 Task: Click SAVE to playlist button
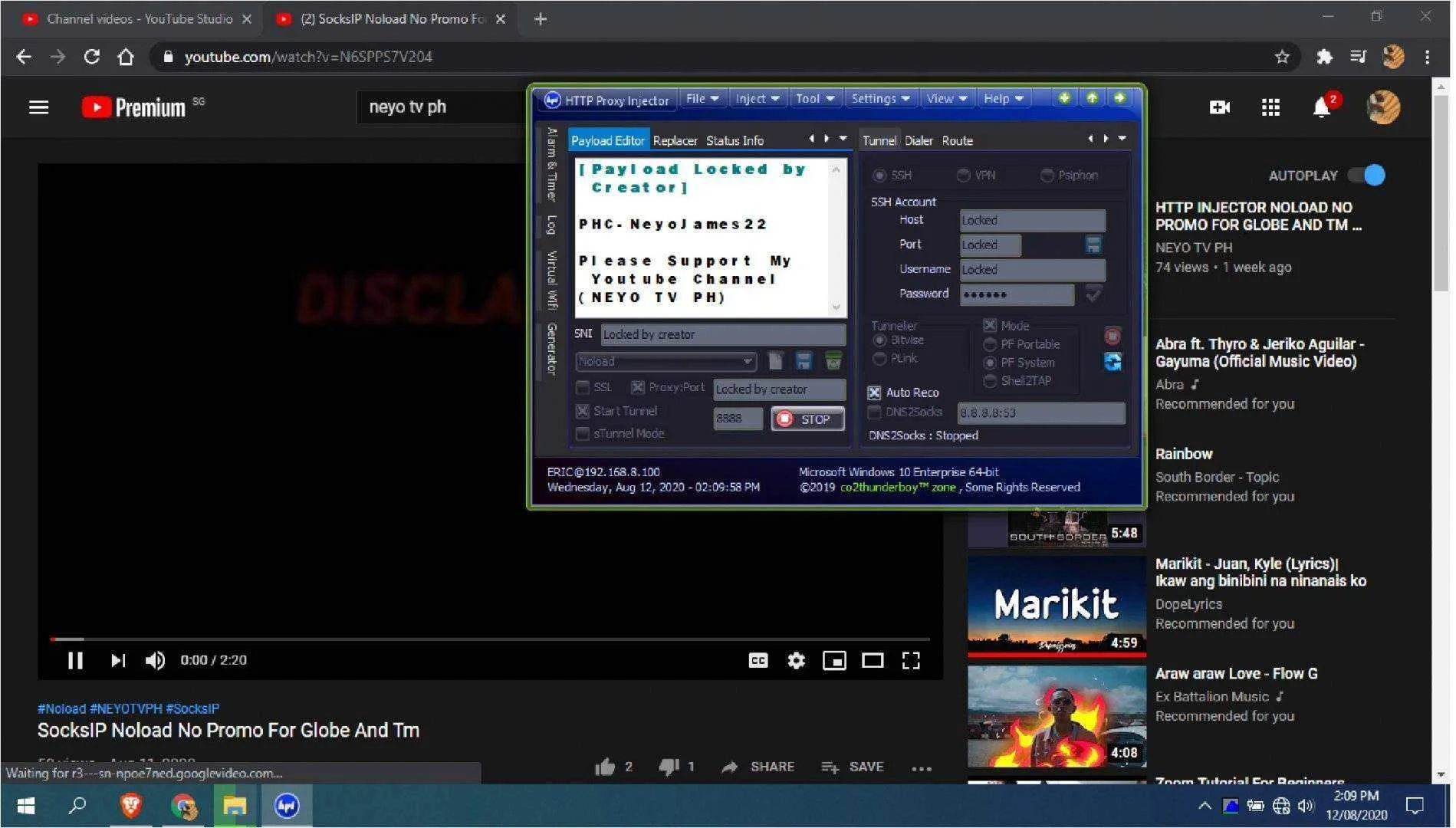point(852,767)
